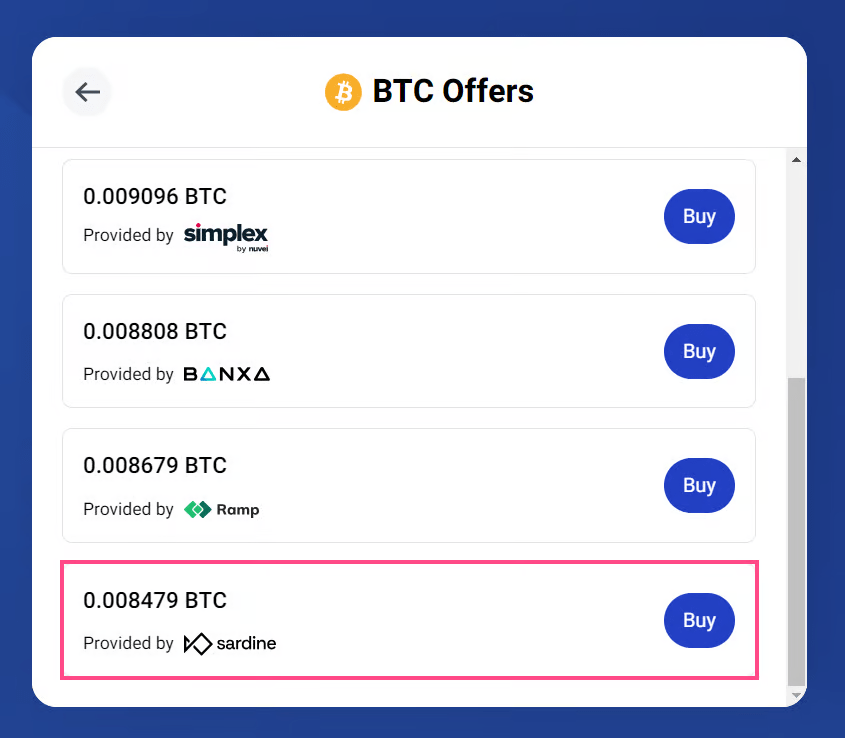Click the back arrow to return
The width and height of the screenshot is (845, 738).
click(x=87, y=92)
